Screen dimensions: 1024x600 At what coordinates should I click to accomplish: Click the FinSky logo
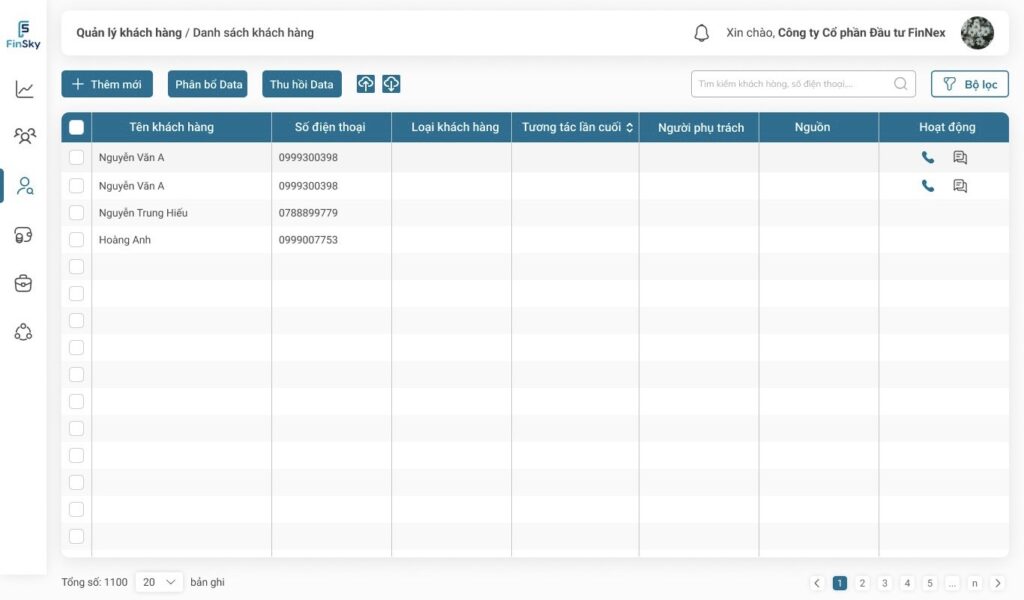[x=24, y=35]
